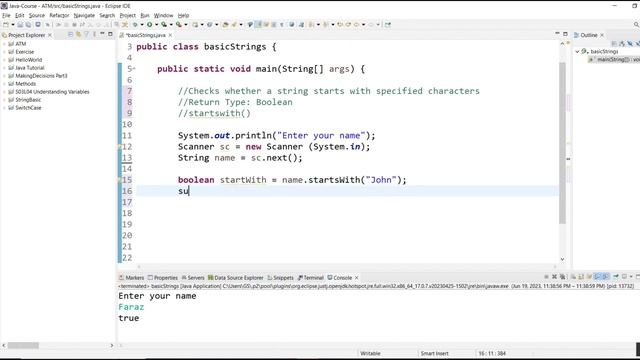The image size is (640, 360).
Task: Click editor scroll-down arrow
Action: [562, 259]
